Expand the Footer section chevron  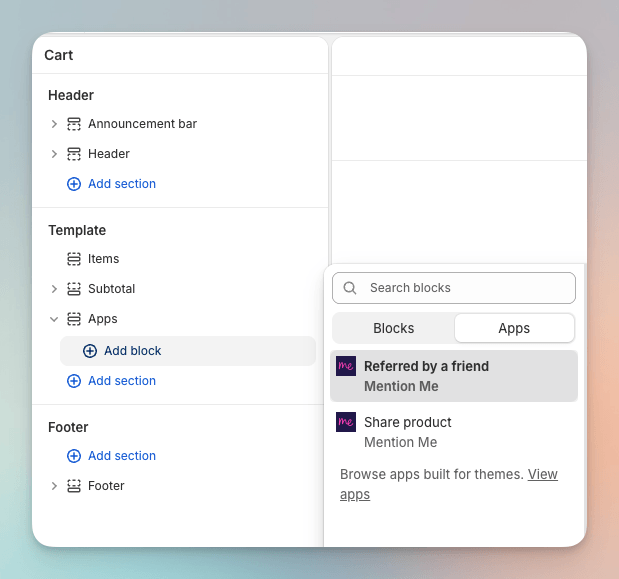point(54,486)
